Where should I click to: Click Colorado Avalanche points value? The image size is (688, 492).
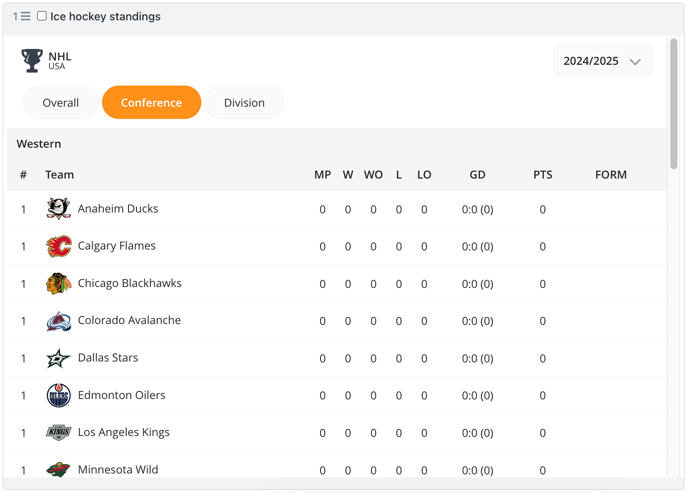coord(543,321)
